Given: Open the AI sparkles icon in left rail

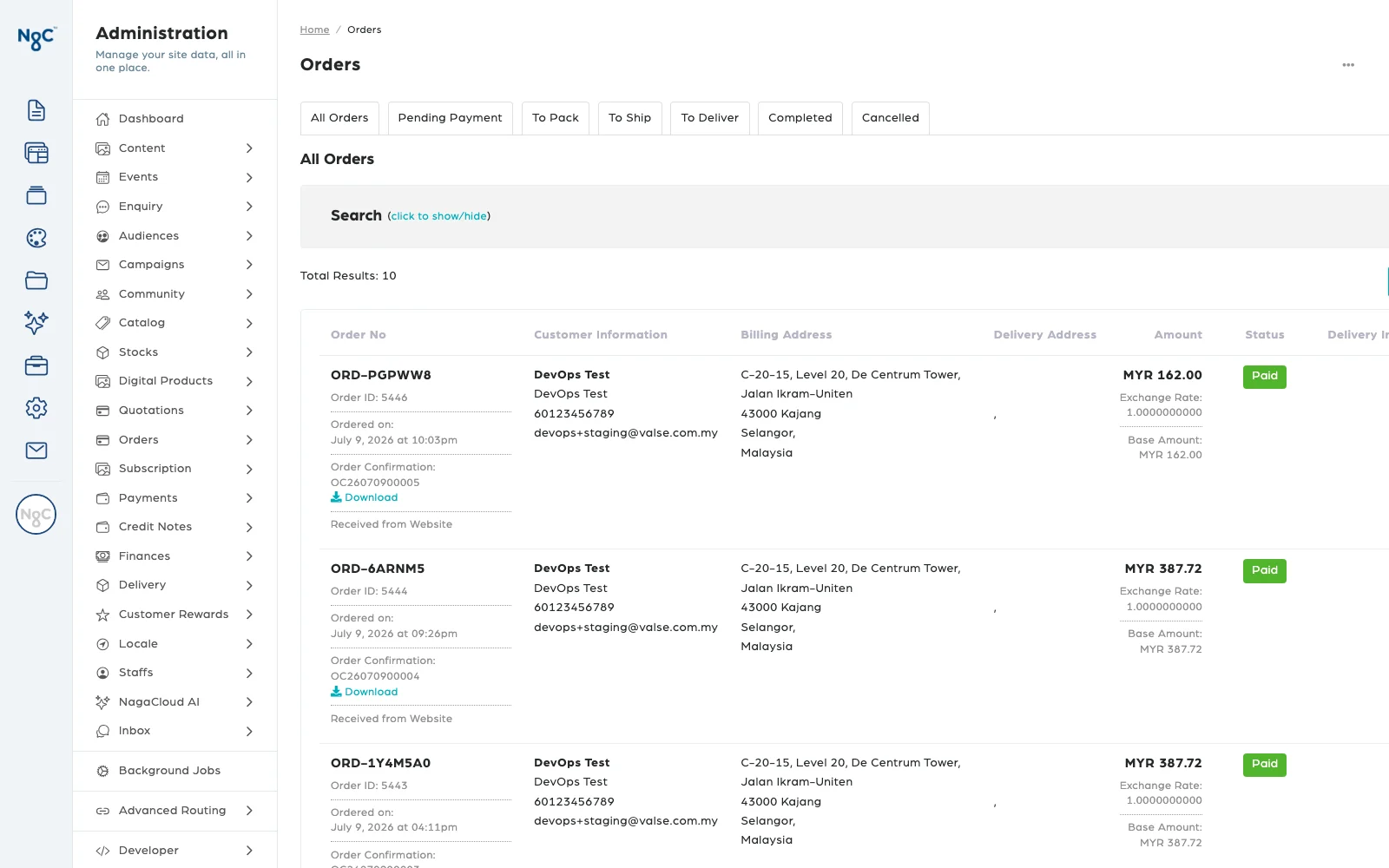Looking at the screenshot, I should coord(36,323).
